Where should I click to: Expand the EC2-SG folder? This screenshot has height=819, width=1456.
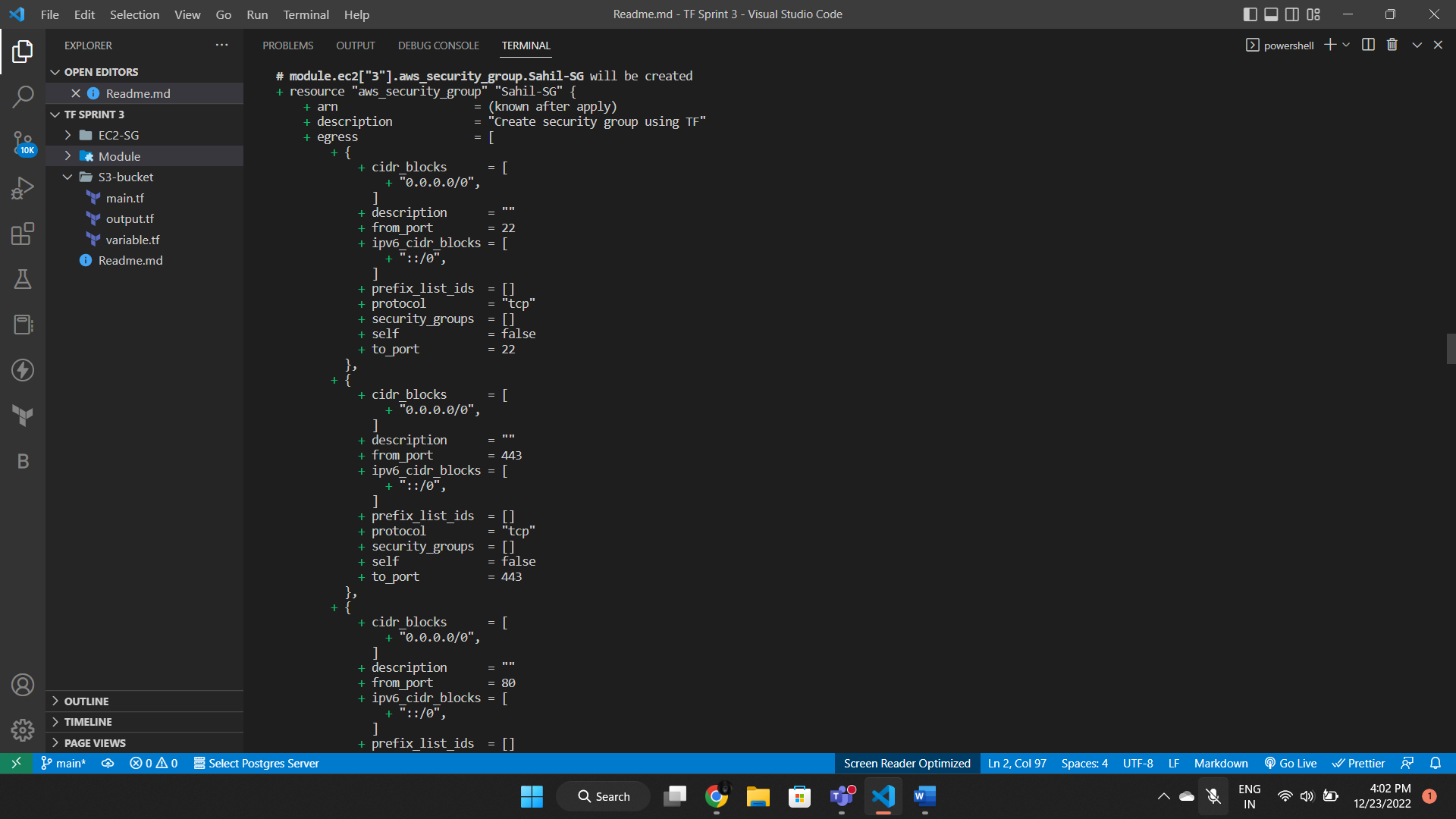(x=144, y=135)
